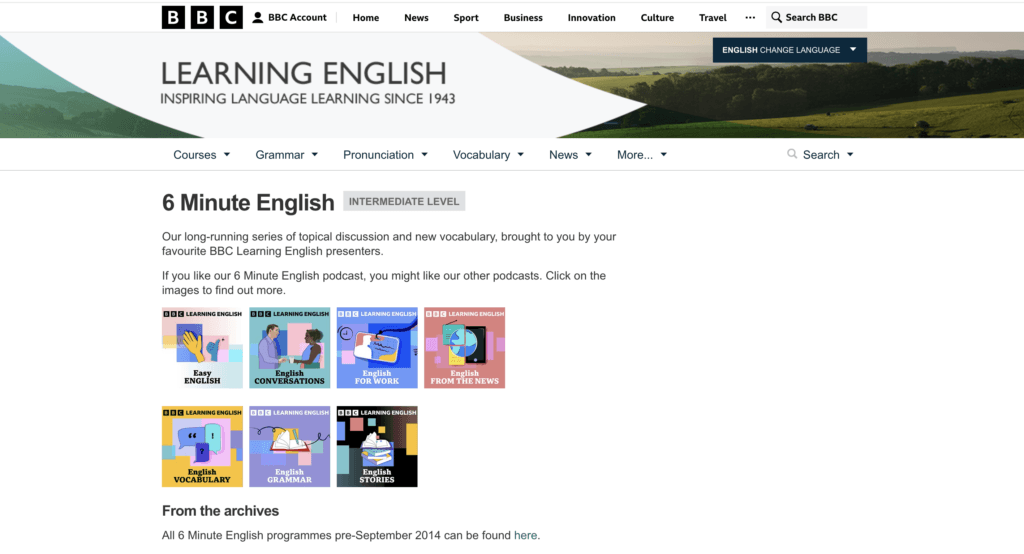Show more BBC sections via ellipsis
The height and width of the screenshot is (554, 1024).
[x=750, y=18]
